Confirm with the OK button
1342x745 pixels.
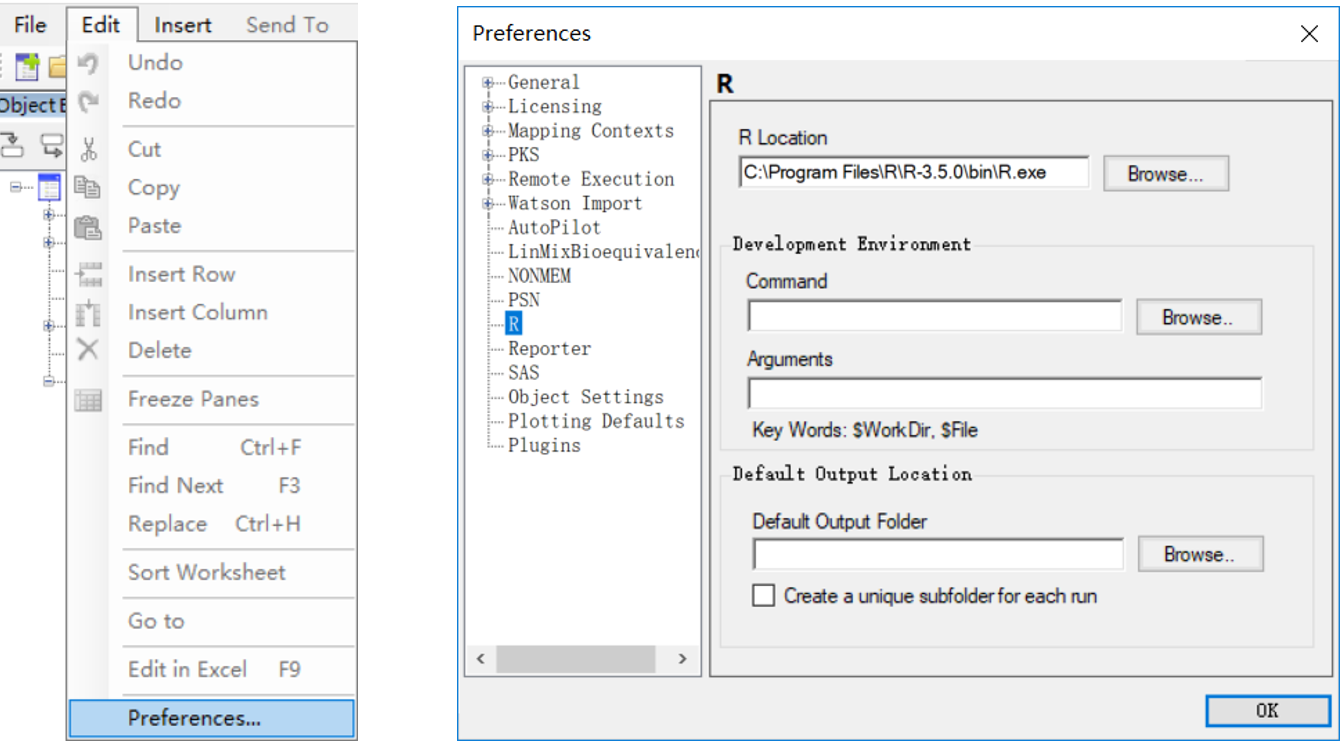(x=1267, y=711)
